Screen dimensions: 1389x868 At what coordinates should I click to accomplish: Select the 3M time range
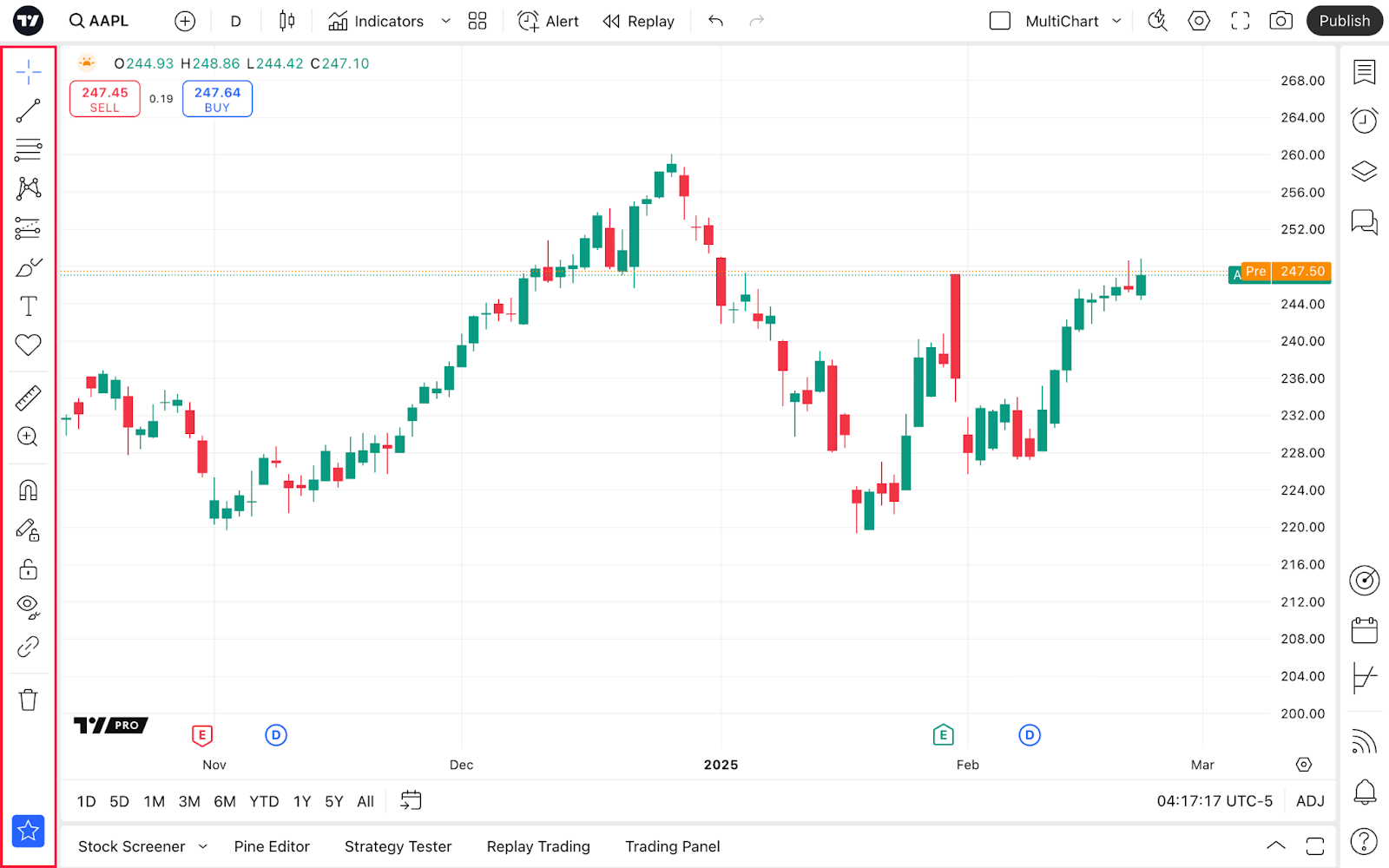[x=189, y=801]
